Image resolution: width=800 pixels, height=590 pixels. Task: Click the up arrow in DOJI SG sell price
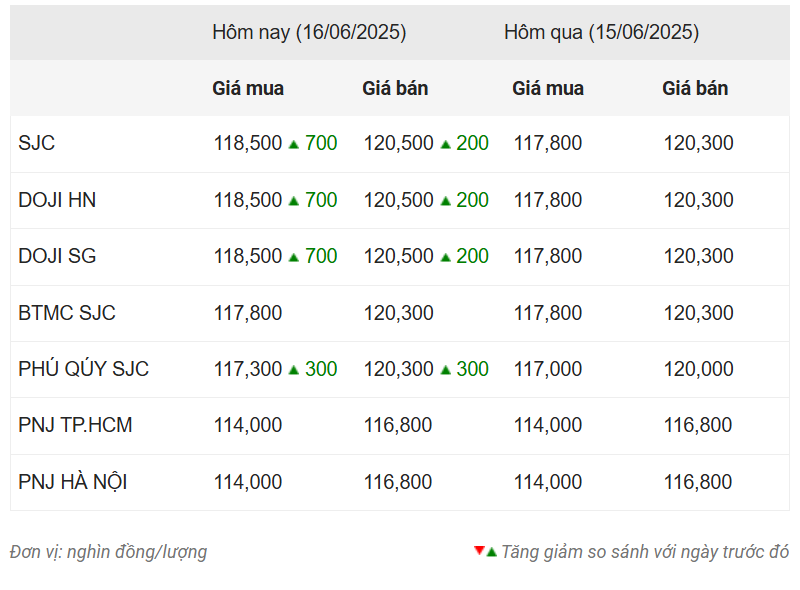point(445,257)
